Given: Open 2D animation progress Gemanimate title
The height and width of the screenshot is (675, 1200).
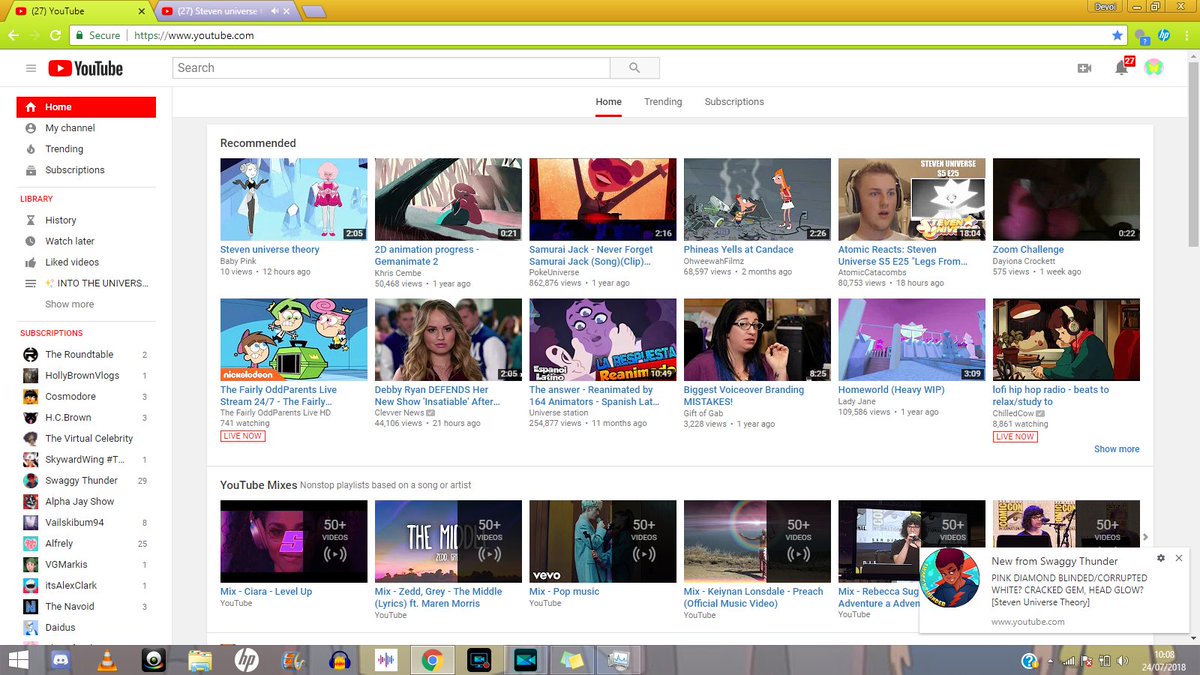Looking at the screenshot, I should click(x=427, y=256).
